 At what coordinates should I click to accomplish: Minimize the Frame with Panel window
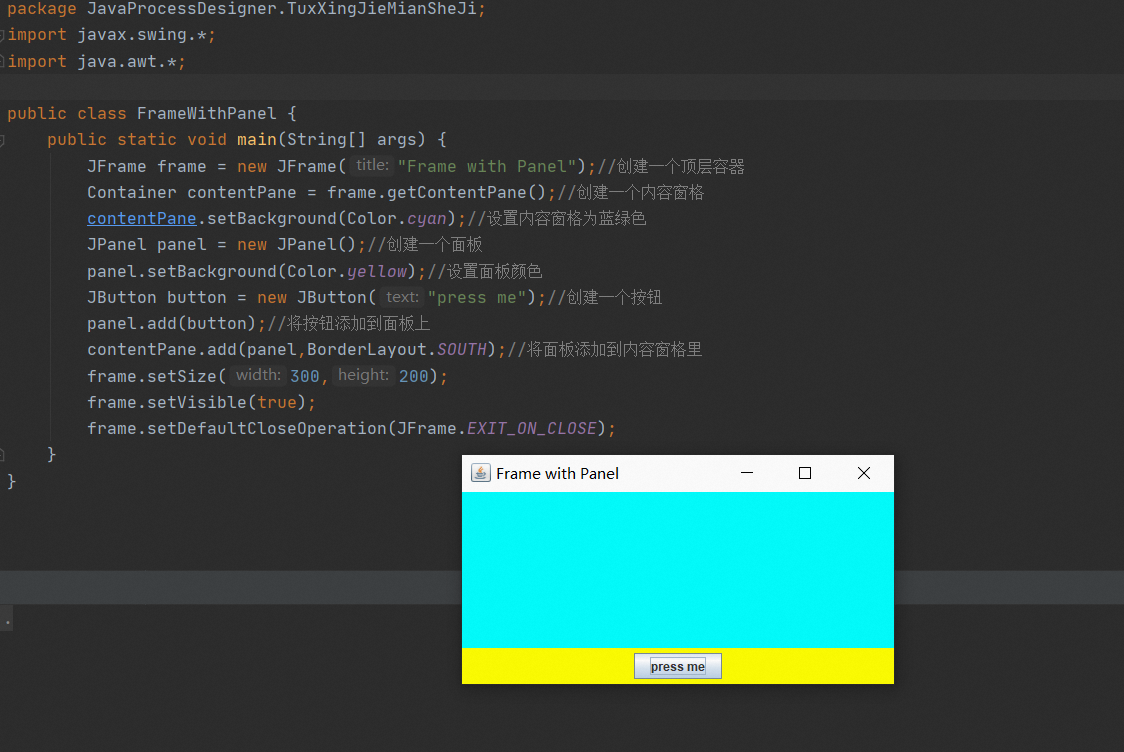point(746,472)
